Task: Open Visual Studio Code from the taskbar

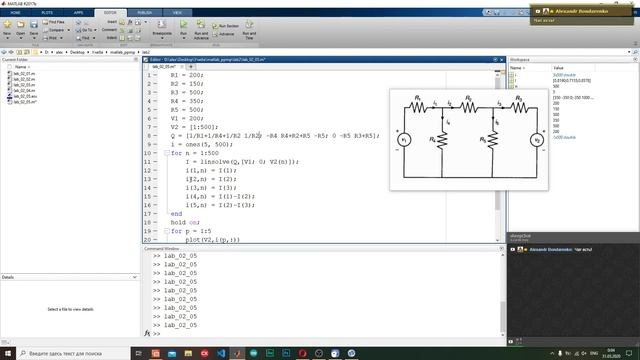Action: pos(221,353)
